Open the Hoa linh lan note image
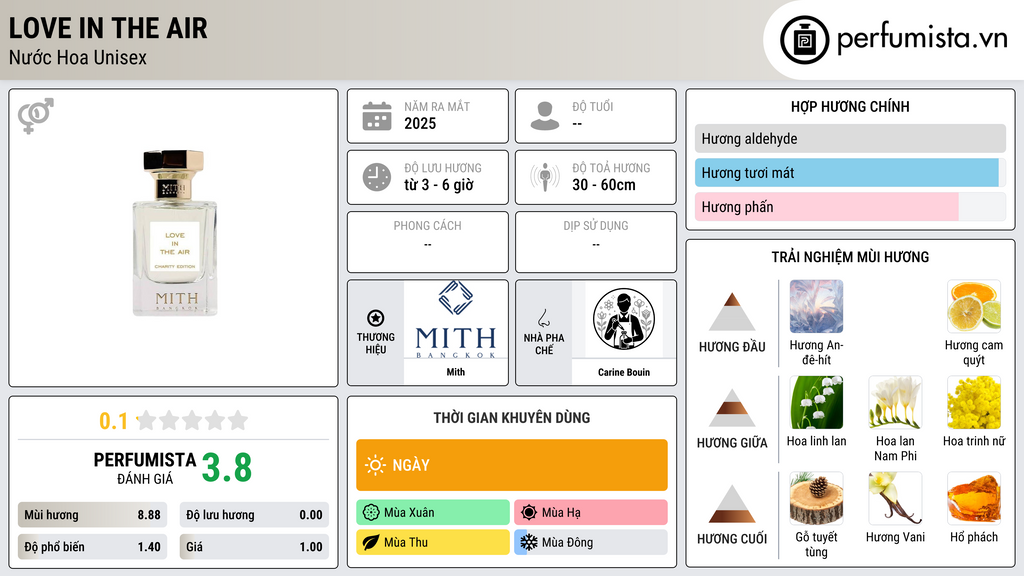The height and width of the screenshot is (576, 1024). point(816,403)
